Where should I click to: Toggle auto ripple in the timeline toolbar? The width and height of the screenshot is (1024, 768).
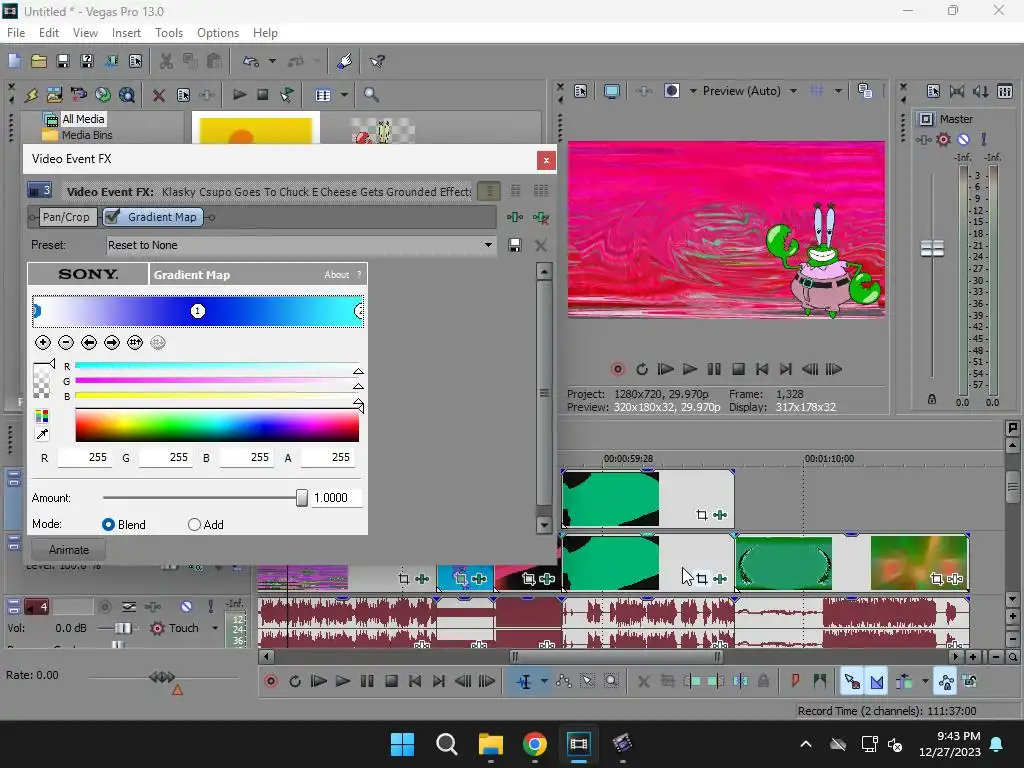coord(904,682)
